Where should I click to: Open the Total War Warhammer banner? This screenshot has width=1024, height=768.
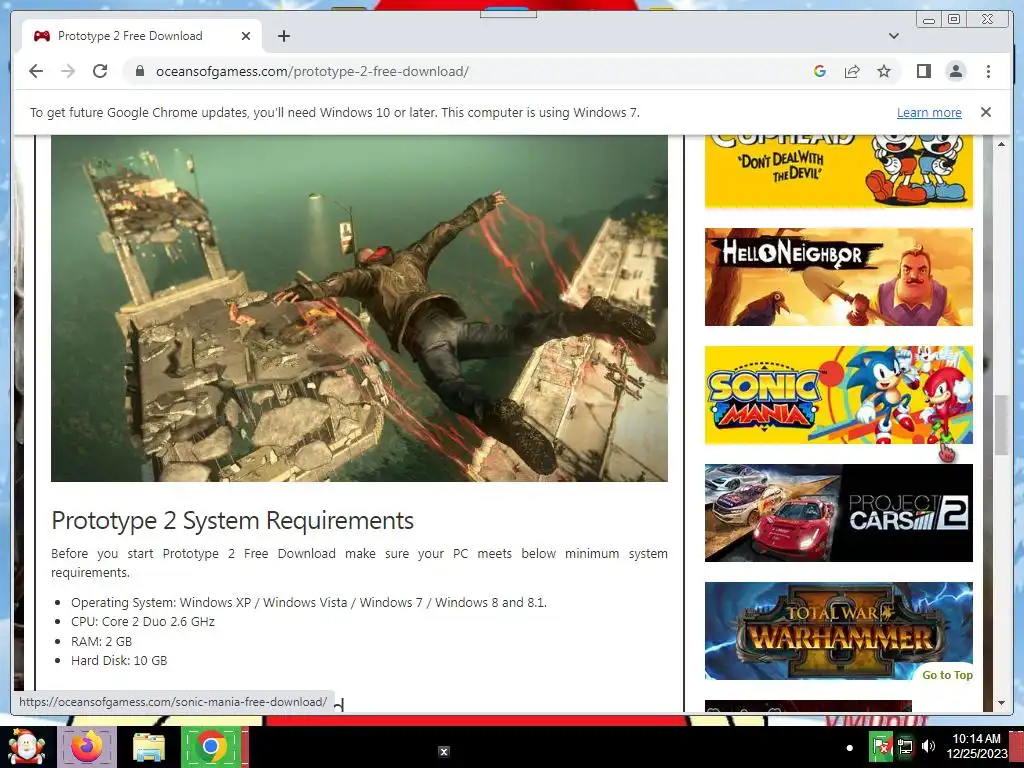(x=839, y=631)
